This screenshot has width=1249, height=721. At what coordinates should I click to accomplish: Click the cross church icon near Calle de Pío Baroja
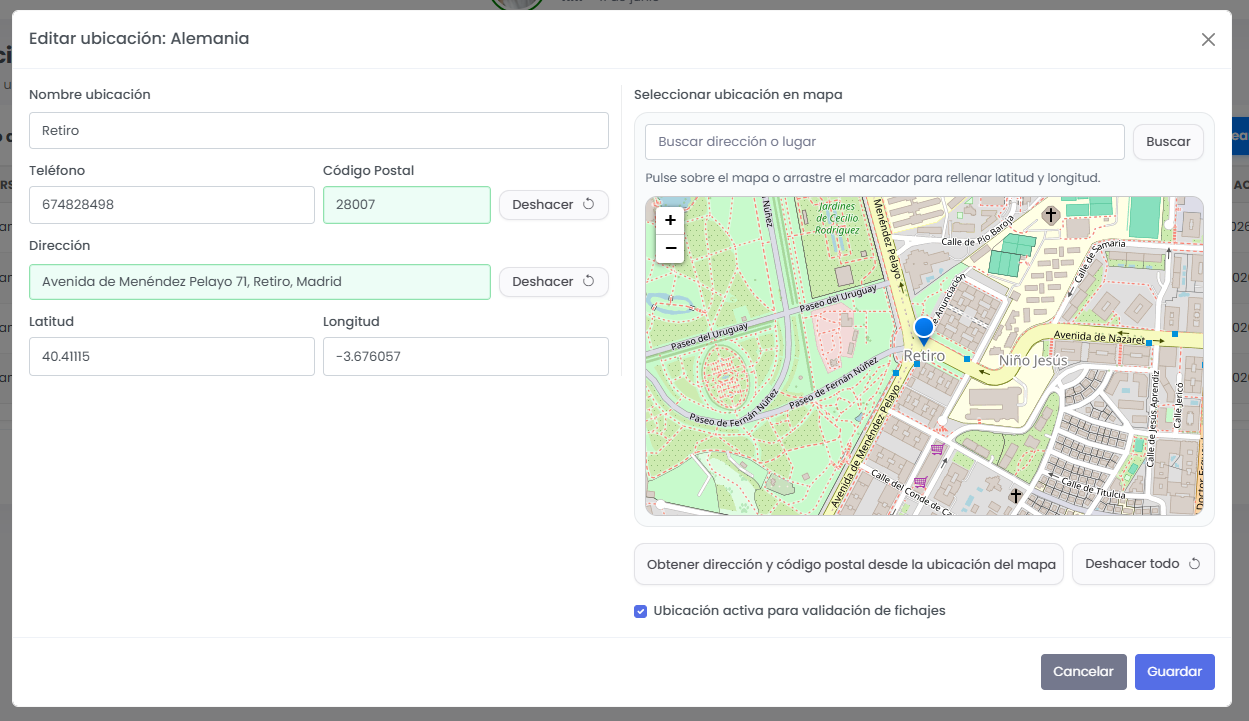(x=1050, y=215)
